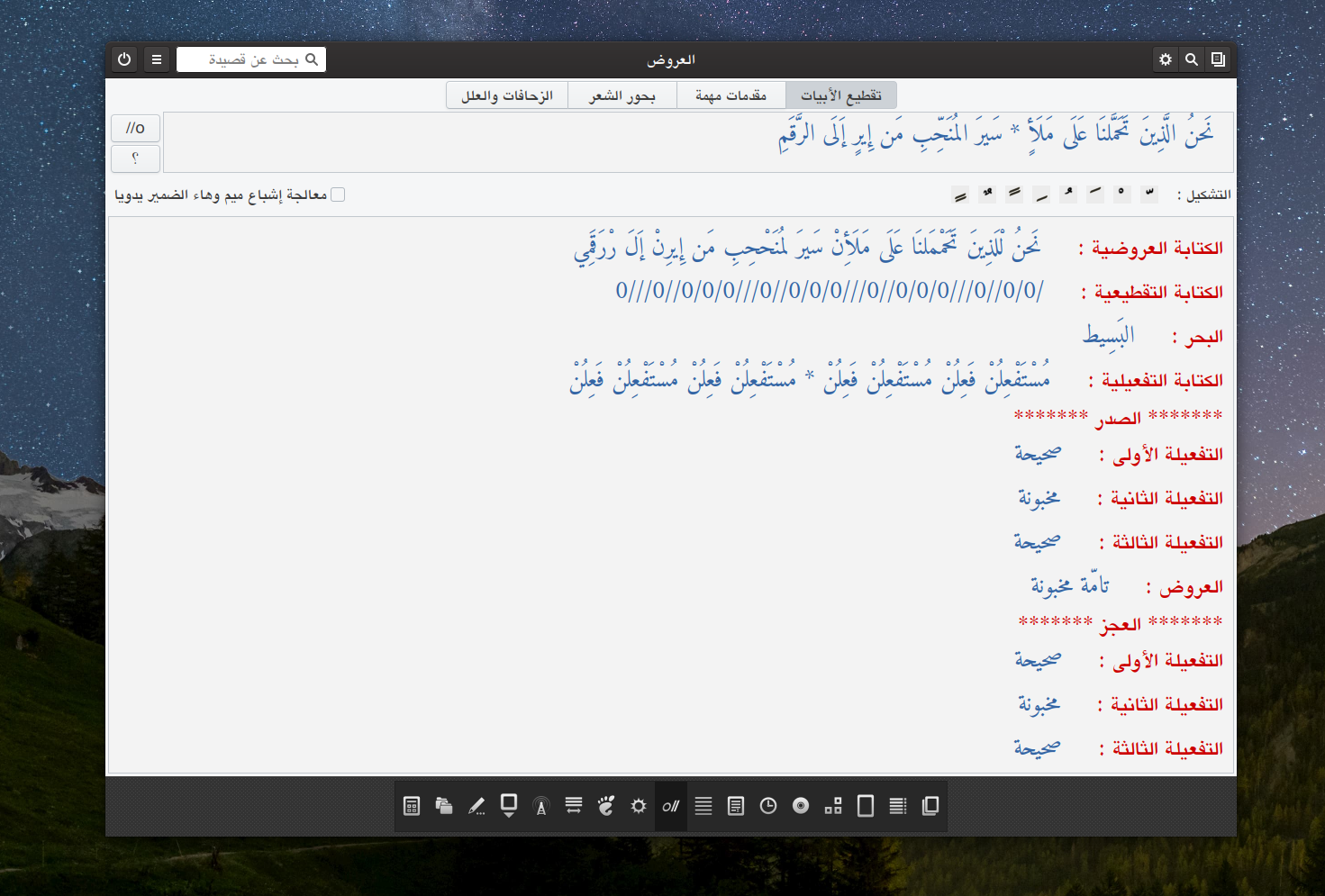Click the meter name البسيط
The width and height of the screenshot is (1325, 896).
point(1109,336)
